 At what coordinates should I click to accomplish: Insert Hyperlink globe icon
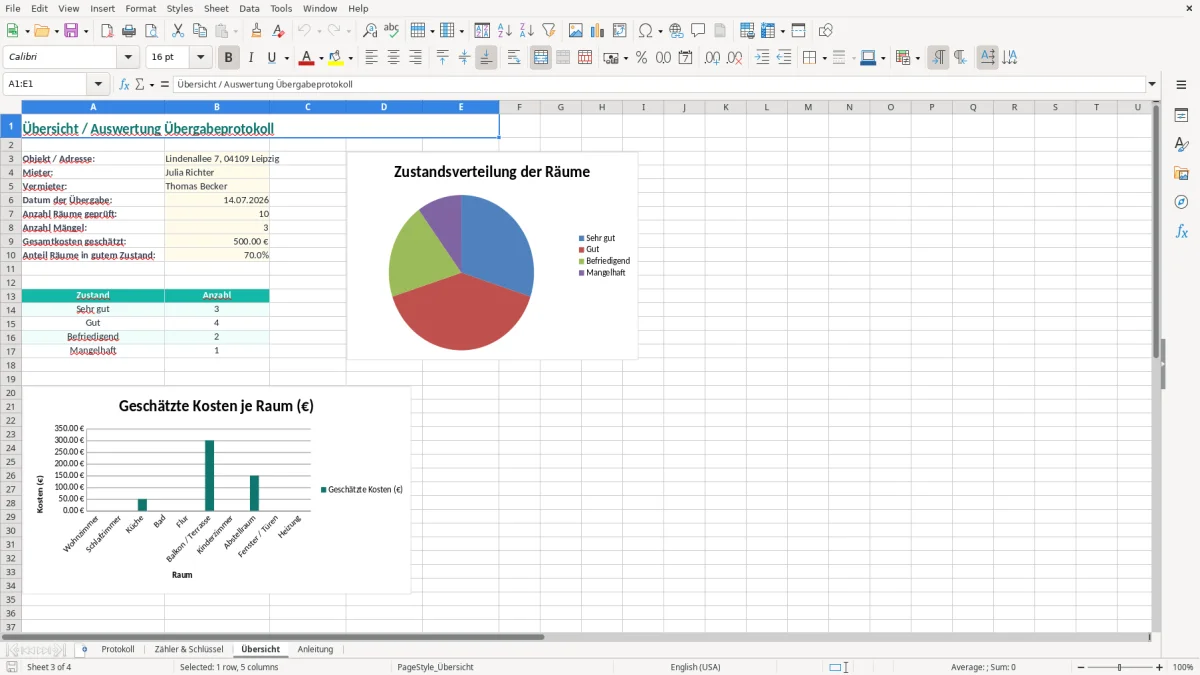pyautogui.click(x=676, y=31)
